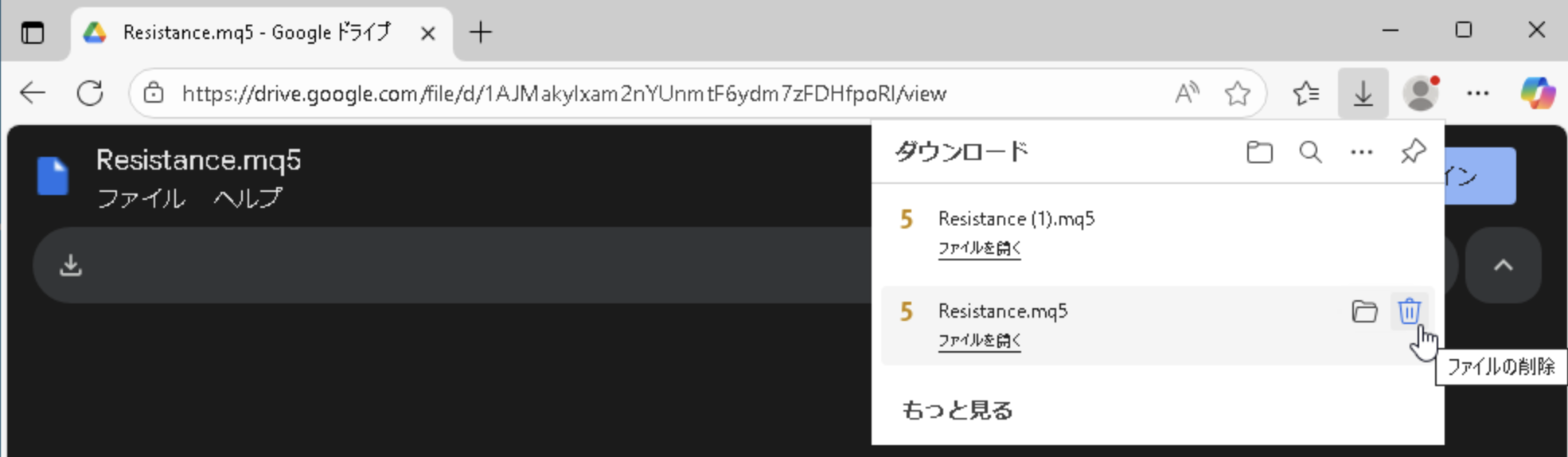1568x457 pixels.
Task: Click もっと見る to see more downloads
Action: tap(957, 410)
